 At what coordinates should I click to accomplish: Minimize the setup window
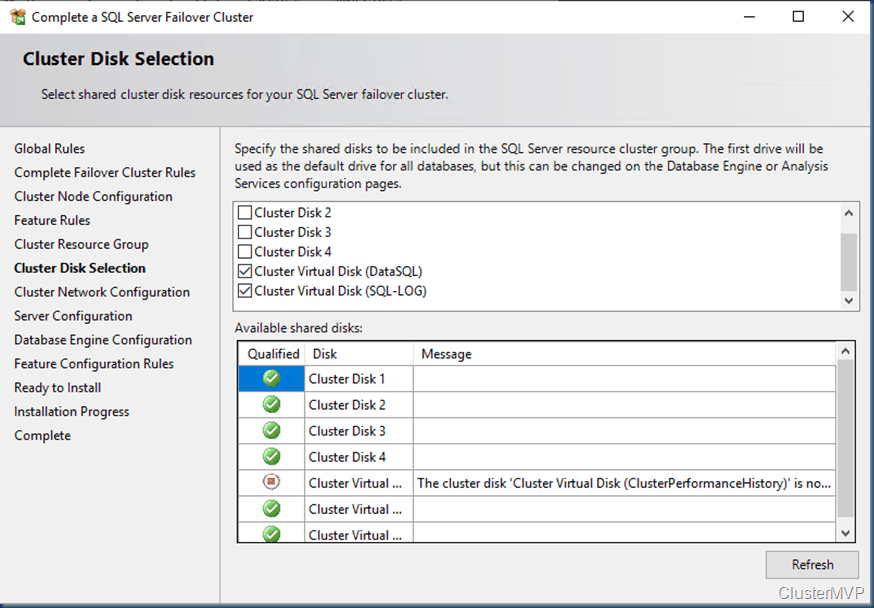(749, 17)
